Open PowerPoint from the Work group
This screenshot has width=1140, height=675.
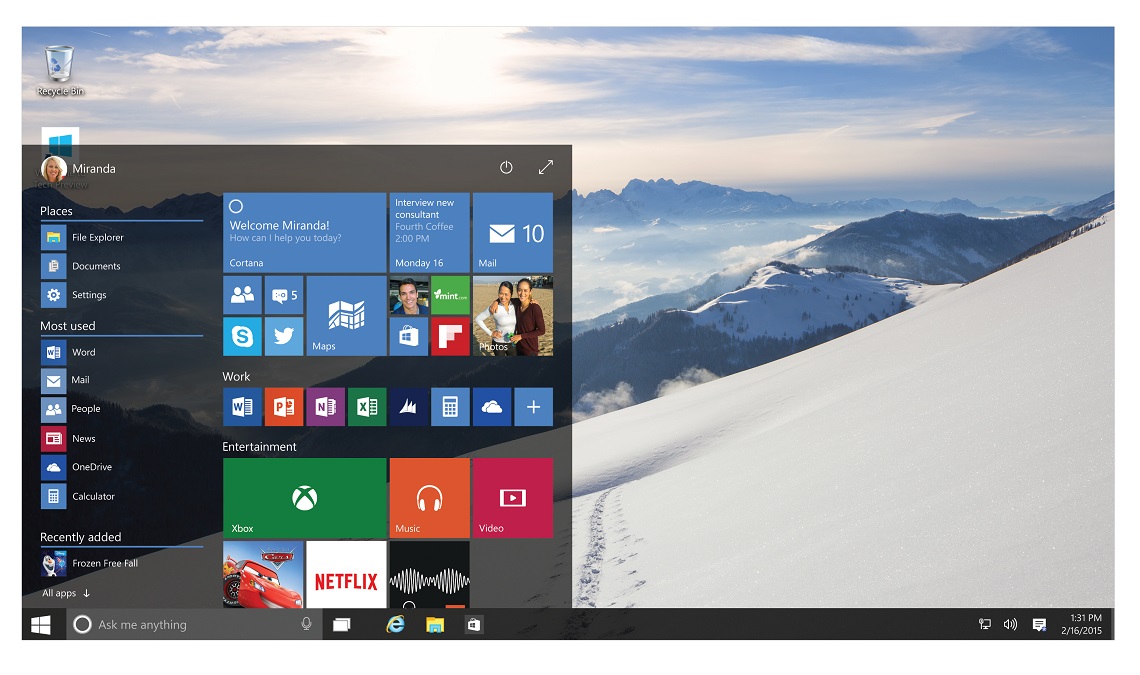284,407
